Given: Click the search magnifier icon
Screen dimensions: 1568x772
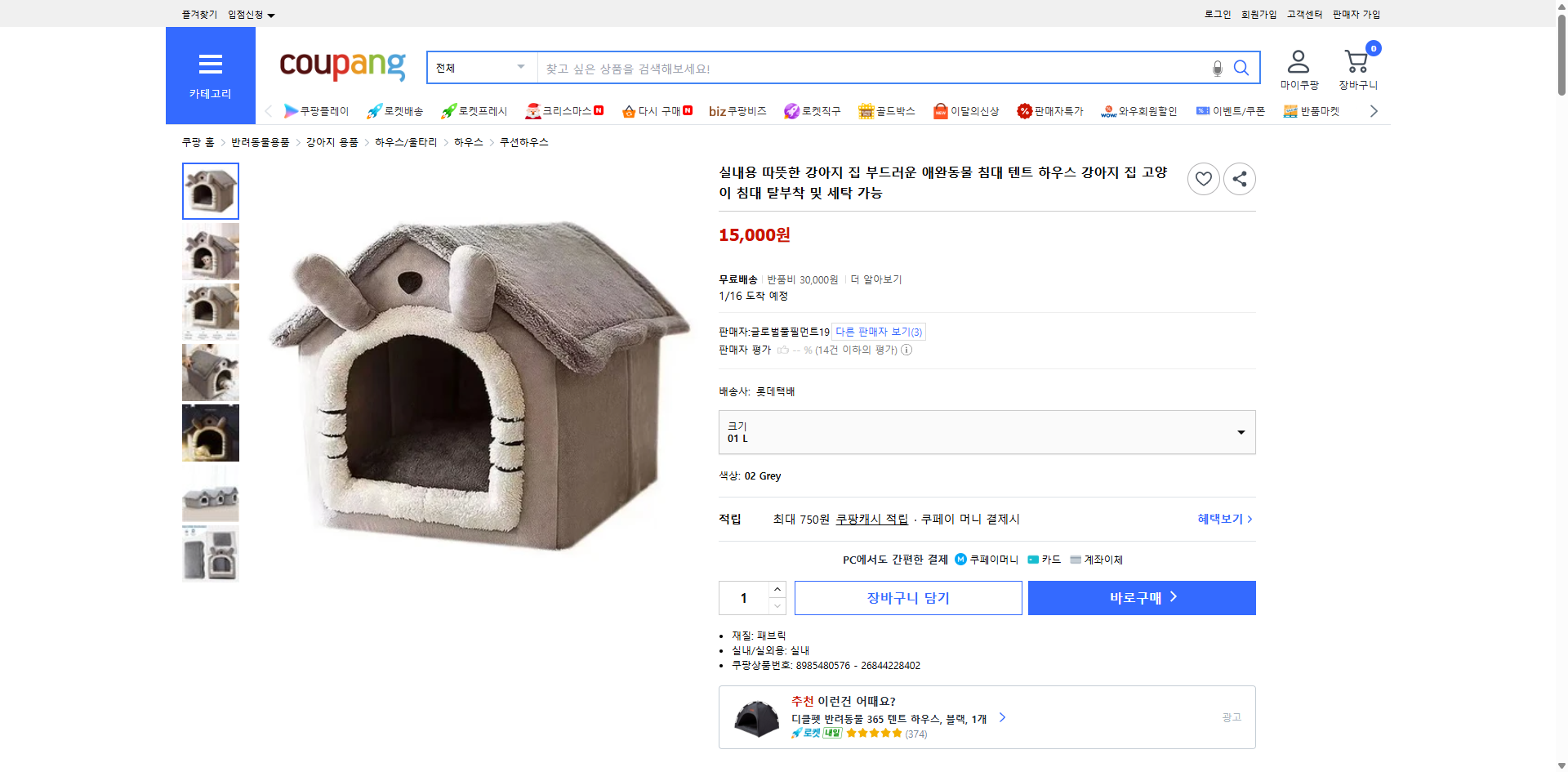Looking at the screenshot, I should click(1241, 68).
